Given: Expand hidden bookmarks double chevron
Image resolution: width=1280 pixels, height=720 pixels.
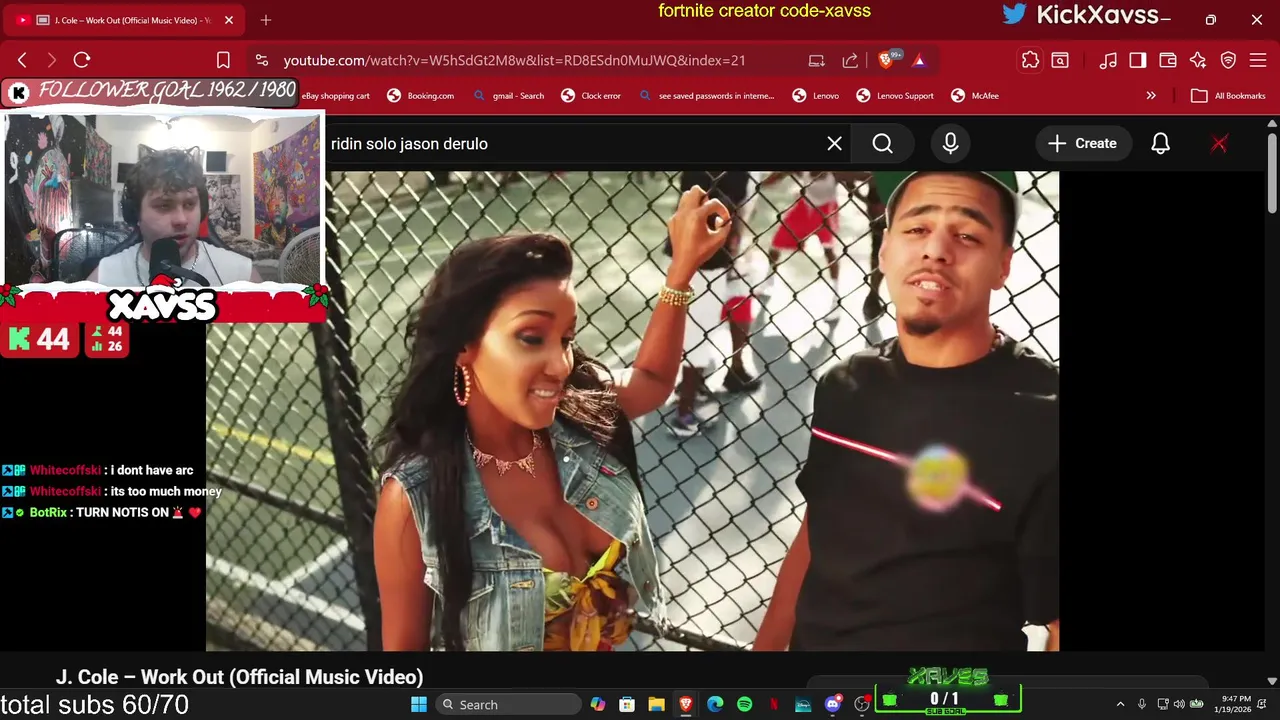Looking at the screenshot, I should click(x=1151, y=96).
